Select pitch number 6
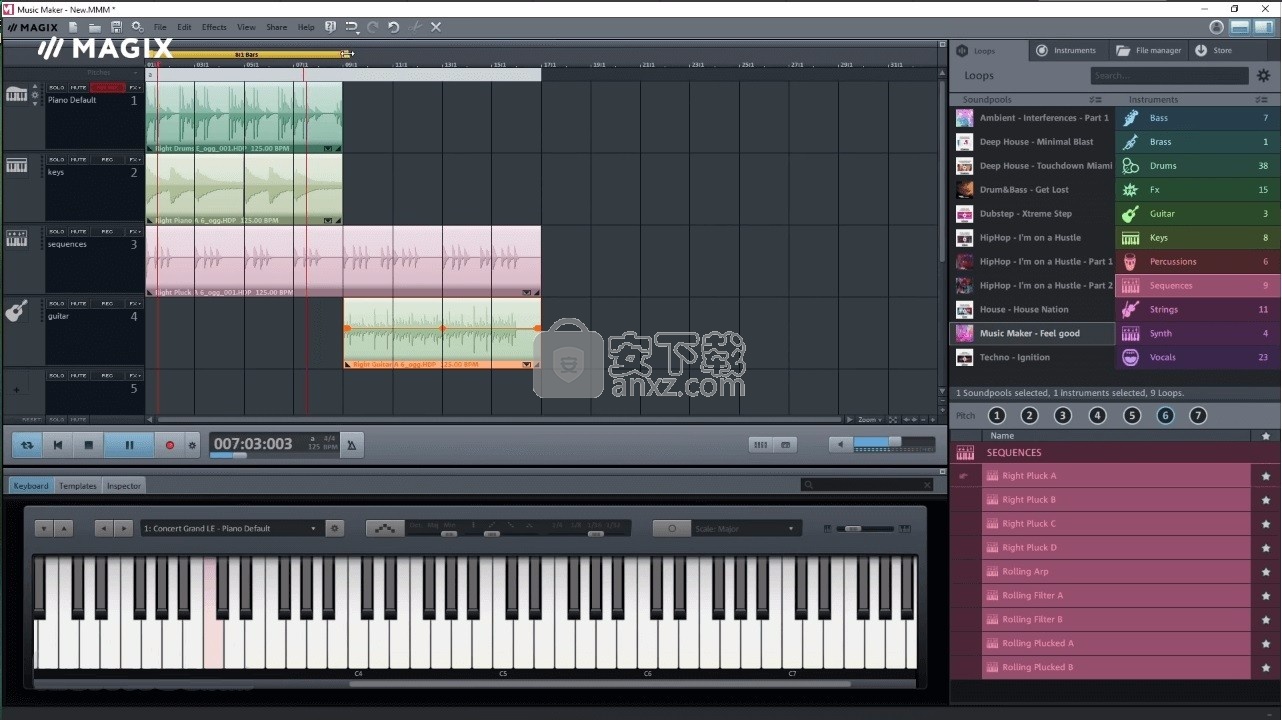 coord(1165,416)
